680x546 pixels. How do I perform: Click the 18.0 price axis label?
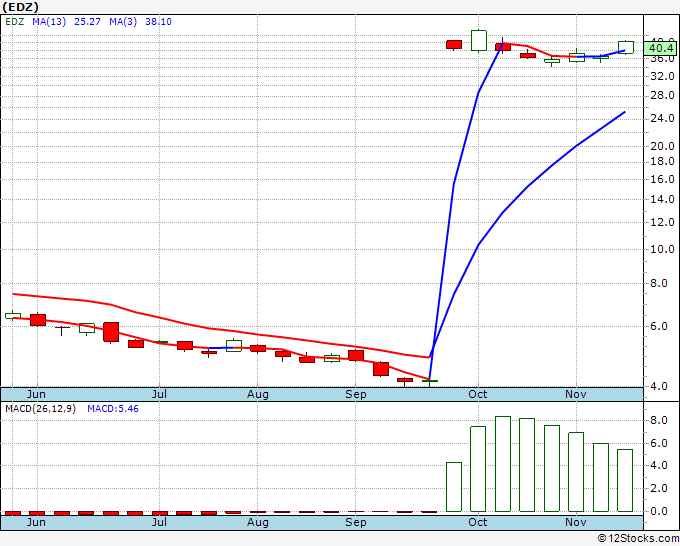tap(662, 162)
